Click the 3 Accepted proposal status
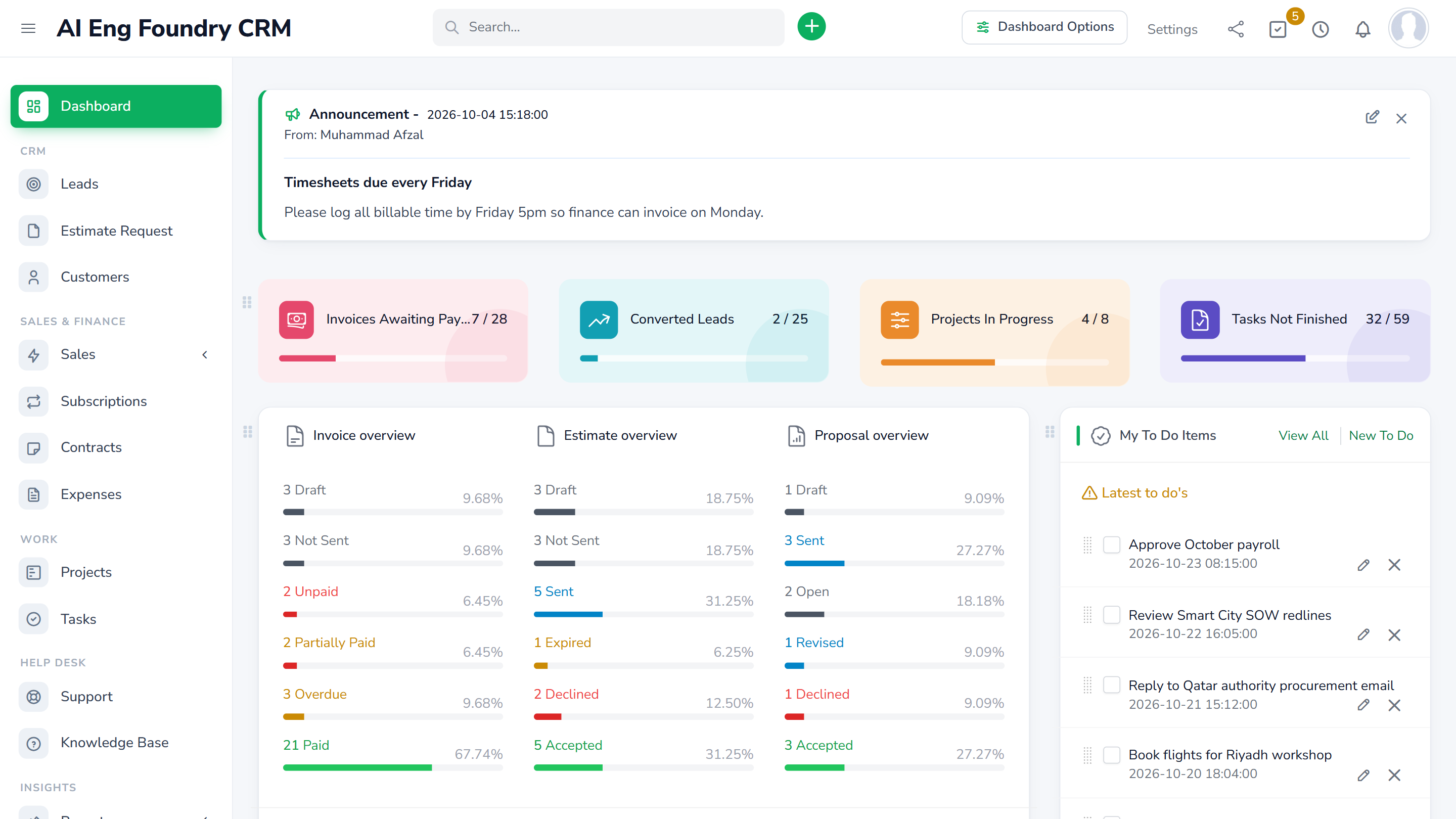The width and height of the screenshot is (1456, 819). click(818, 746)
